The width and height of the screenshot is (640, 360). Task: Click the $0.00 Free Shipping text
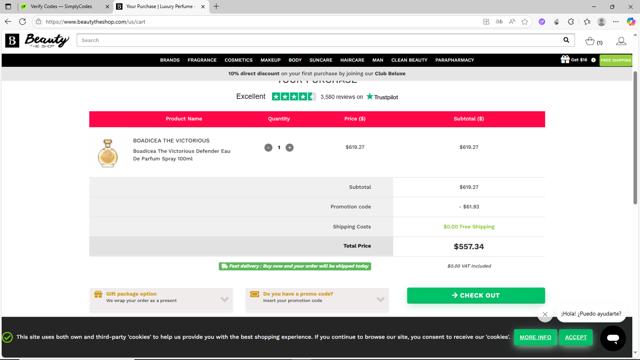[469, 227]
